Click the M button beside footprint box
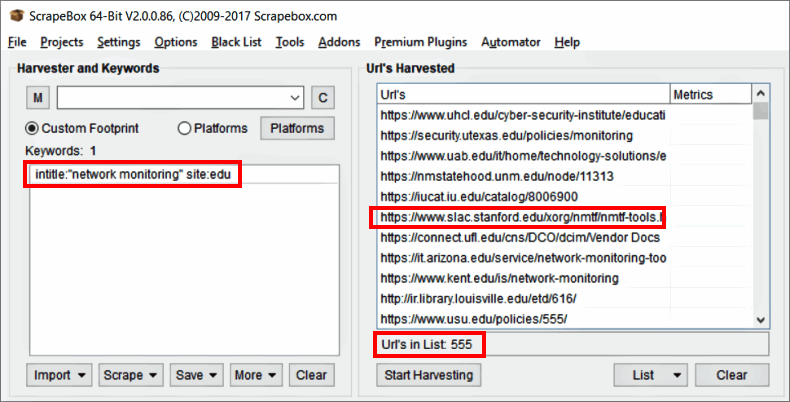This screenshot has width=790, height=402. click(x=38, y=97)
